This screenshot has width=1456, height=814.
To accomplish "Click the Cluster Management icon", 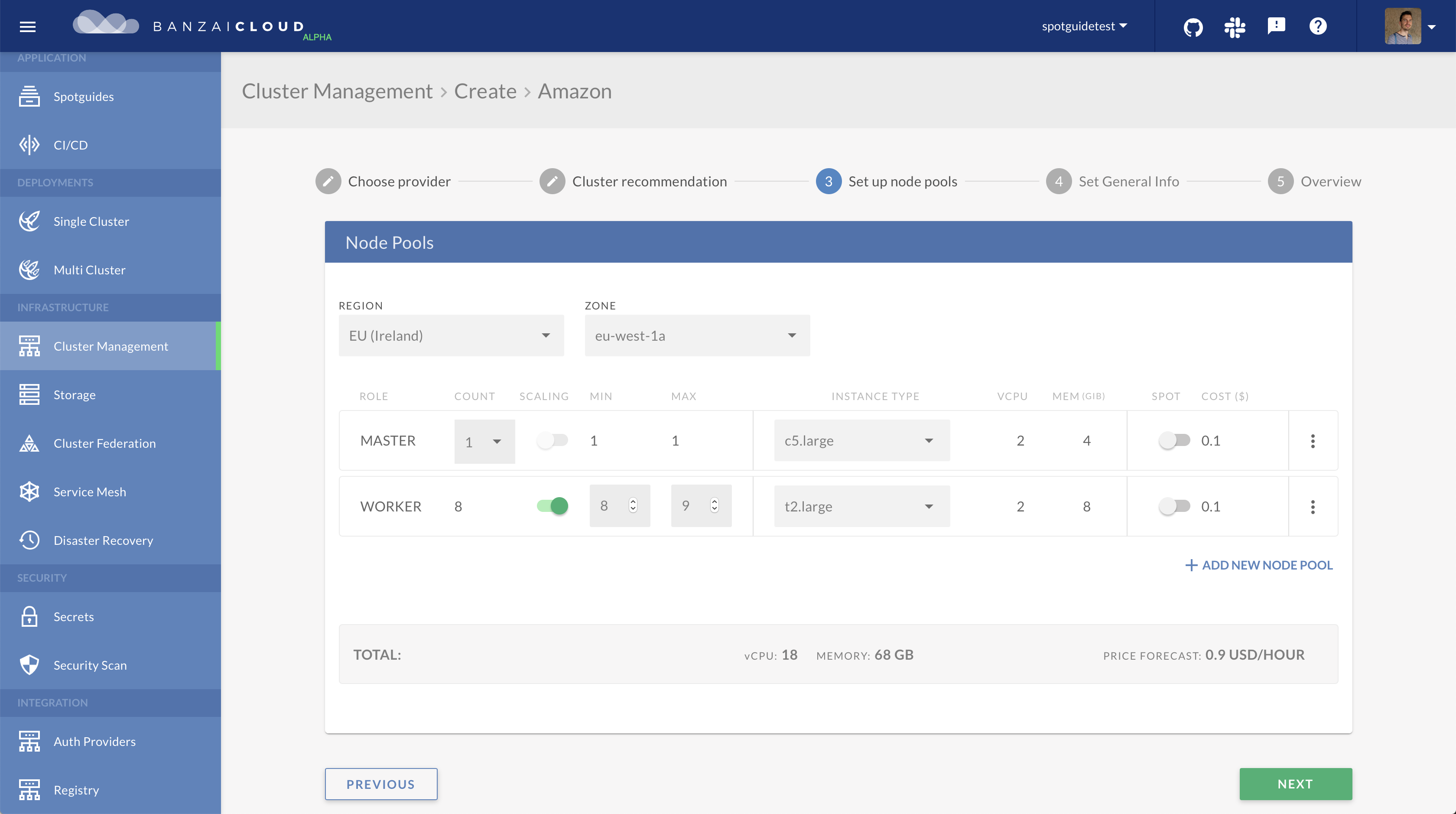I will click(x=29, y=346).
